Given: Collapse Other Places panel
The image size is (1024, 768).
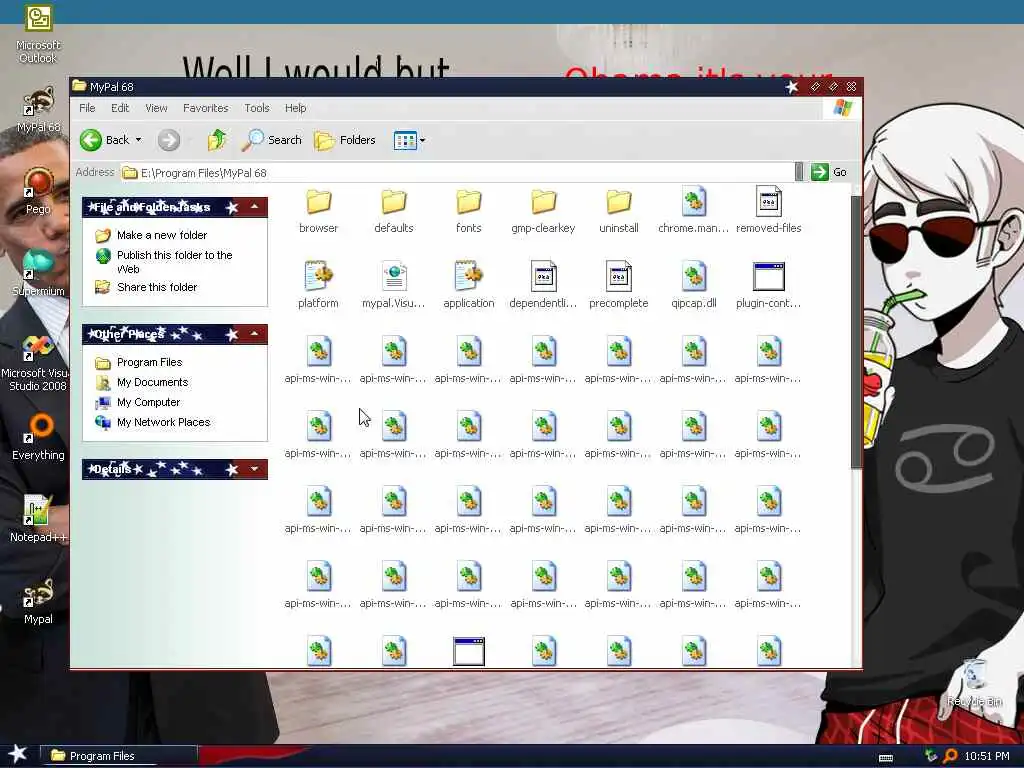Looking at the screenshot, I should [x=254, y=334].
